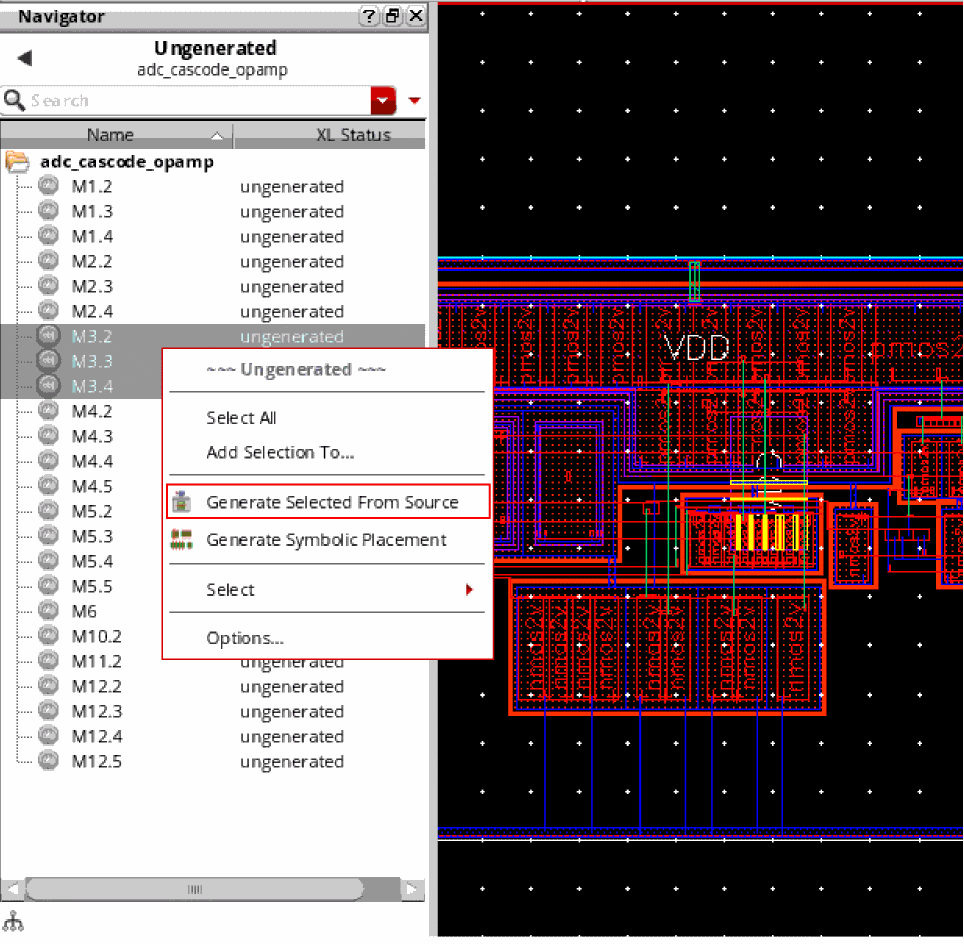Open the red search dropdown button

(x=383, y=100)
